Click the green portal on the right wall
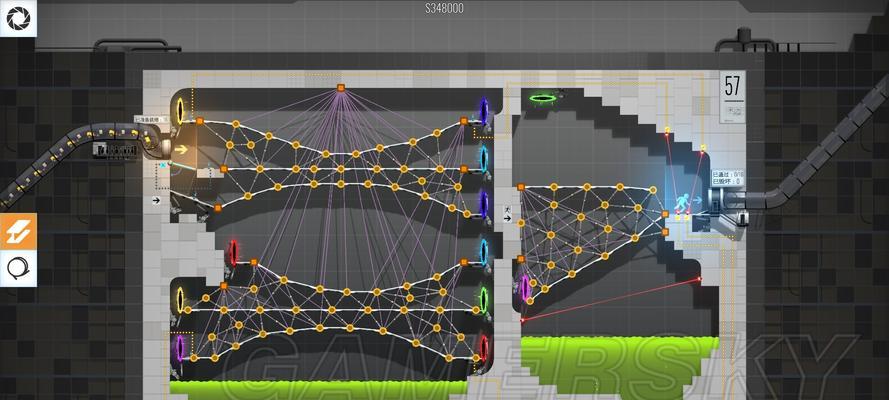Image resolution: width=889 pixels, height=400 pixels. tap(484, 300)
